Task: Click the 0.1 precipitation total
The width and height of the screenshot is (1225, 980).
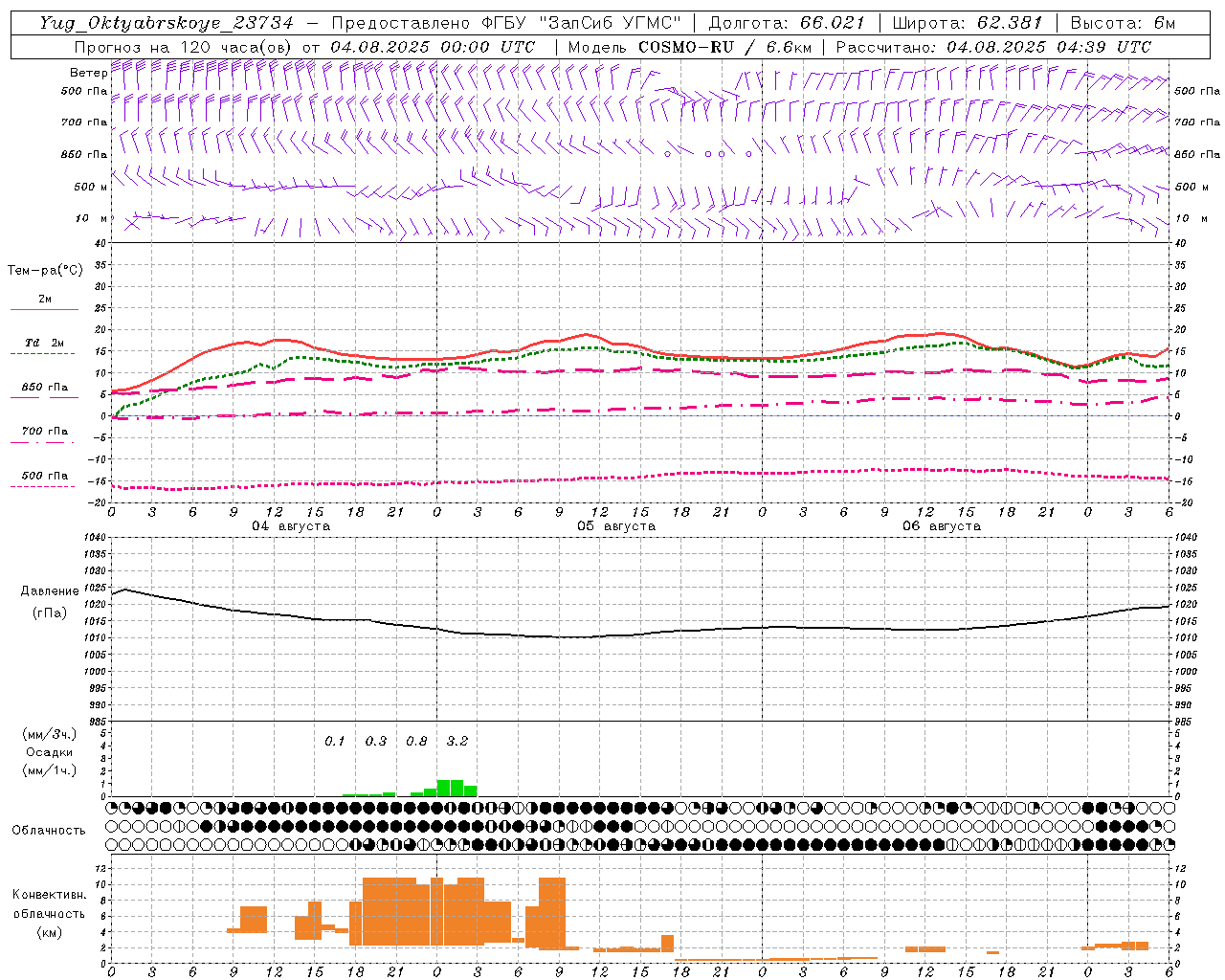Action: (x=334, y=742)
